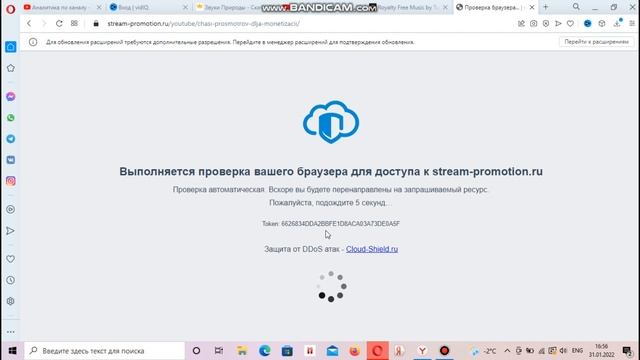
Task: Go back with the back arrow
Action: tap(29, 24)
